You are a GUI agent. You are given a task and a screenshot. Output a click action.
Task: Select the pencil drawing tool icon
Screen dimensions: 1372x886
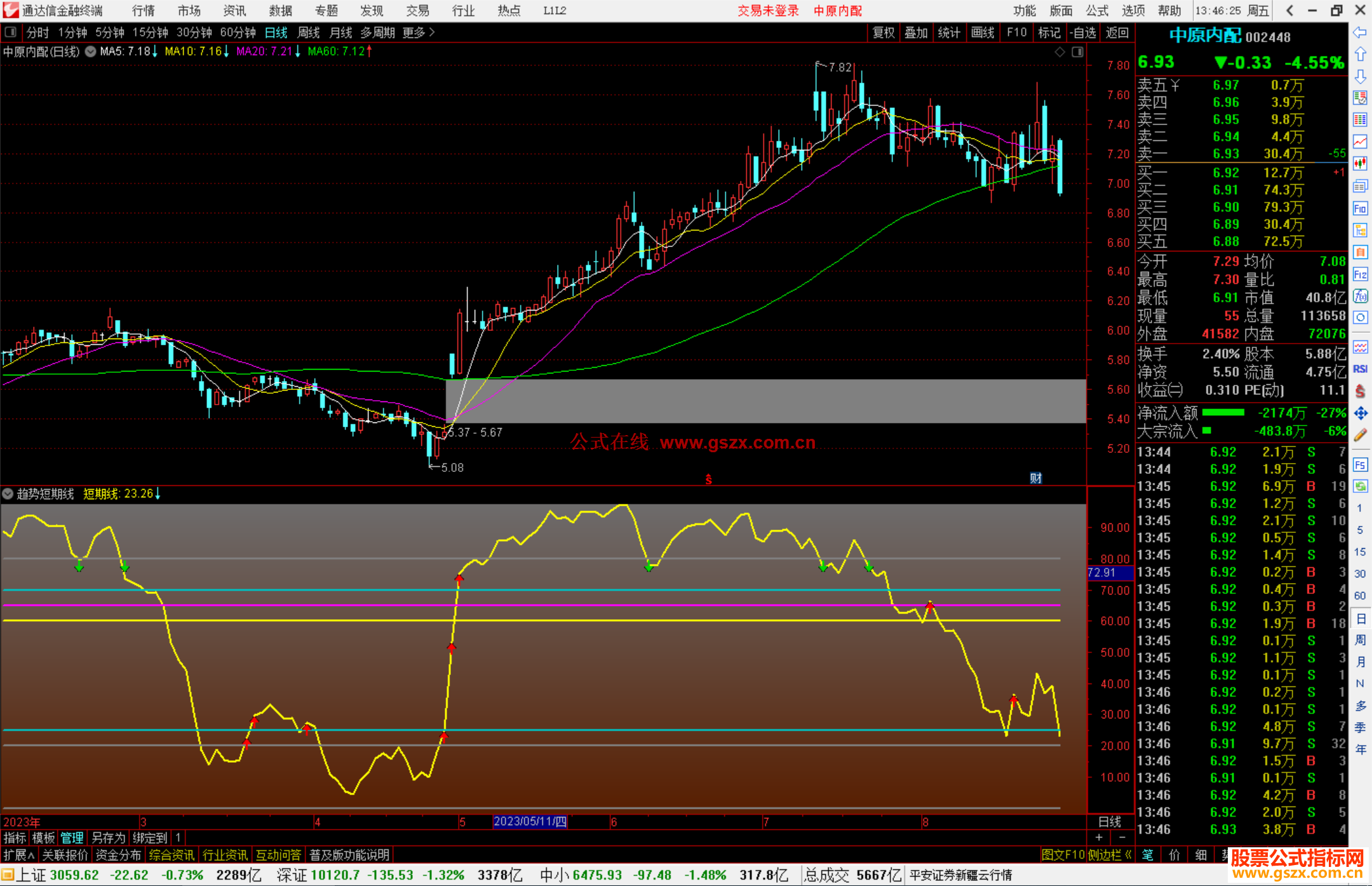click(1360, 435)
